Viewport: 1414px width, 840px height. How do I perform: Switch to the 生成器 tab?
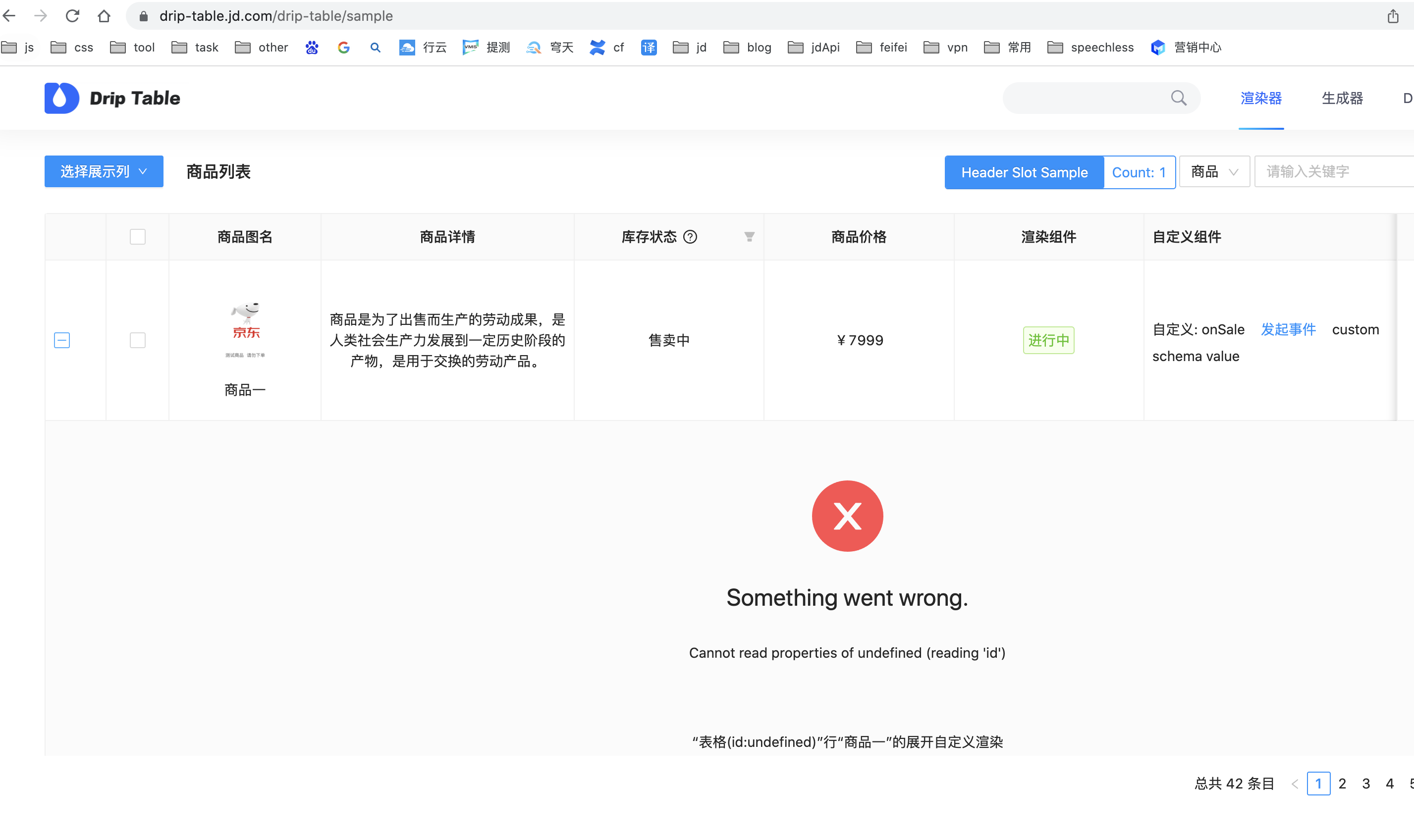1342,98
